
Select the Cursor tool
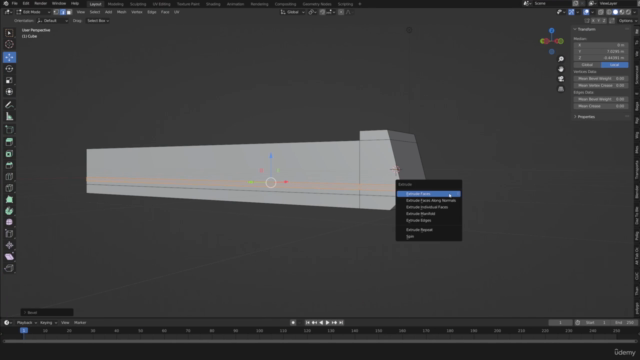(9, 44)
